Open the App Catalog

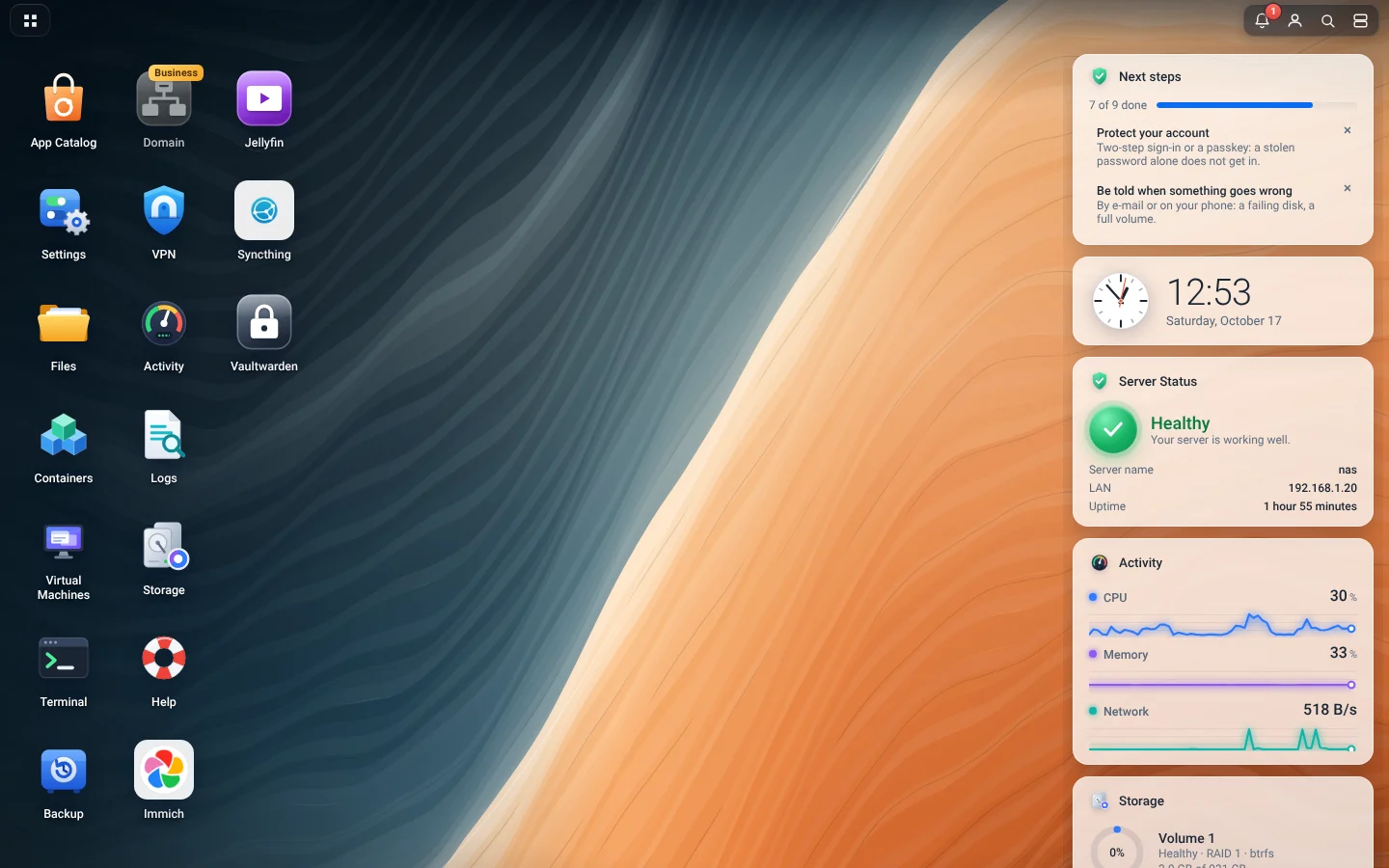pyautogui.click(x=64, y=98)
